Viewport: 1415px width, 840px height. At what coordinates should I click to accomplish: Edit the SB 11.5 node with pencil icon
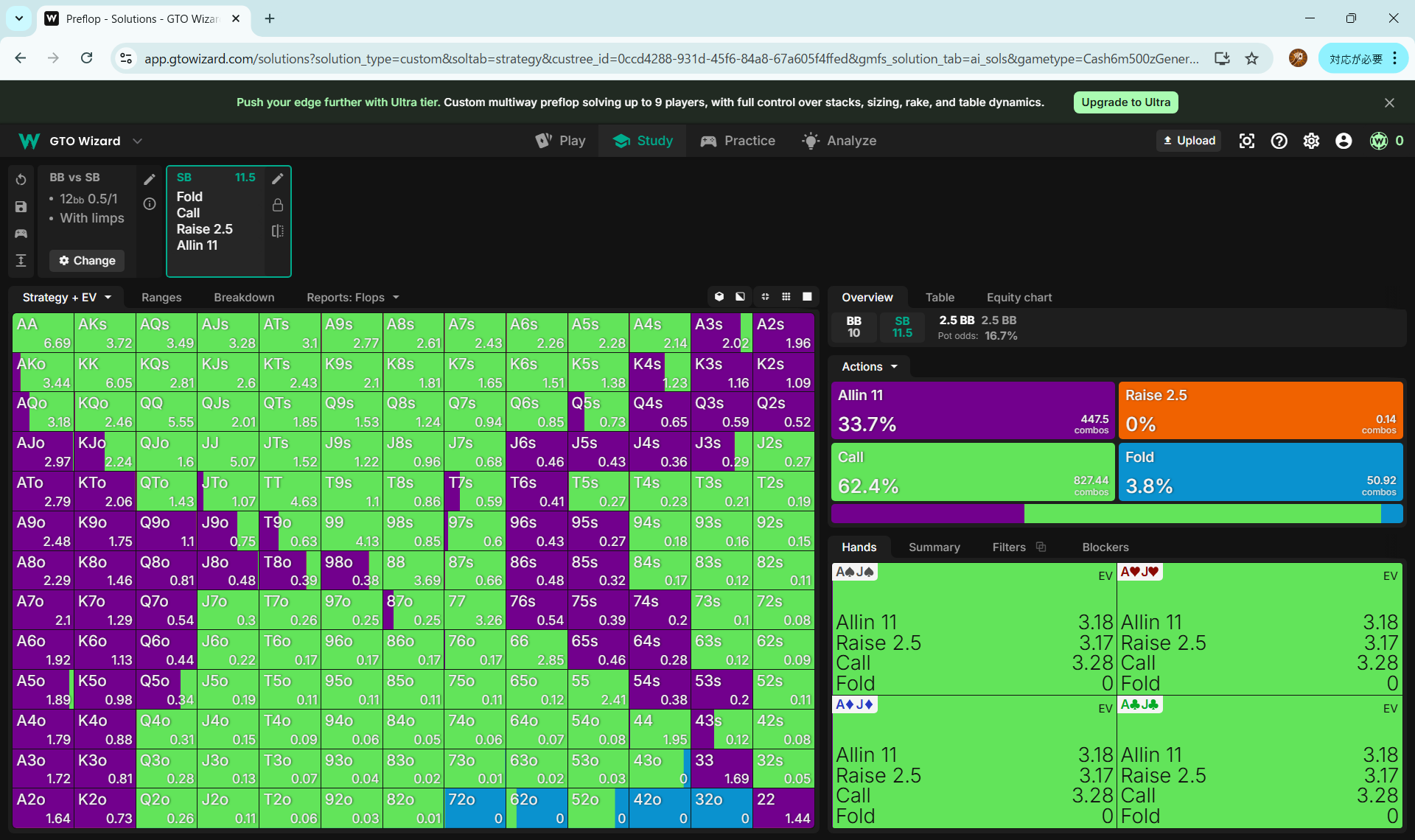(x=278, y=178)
